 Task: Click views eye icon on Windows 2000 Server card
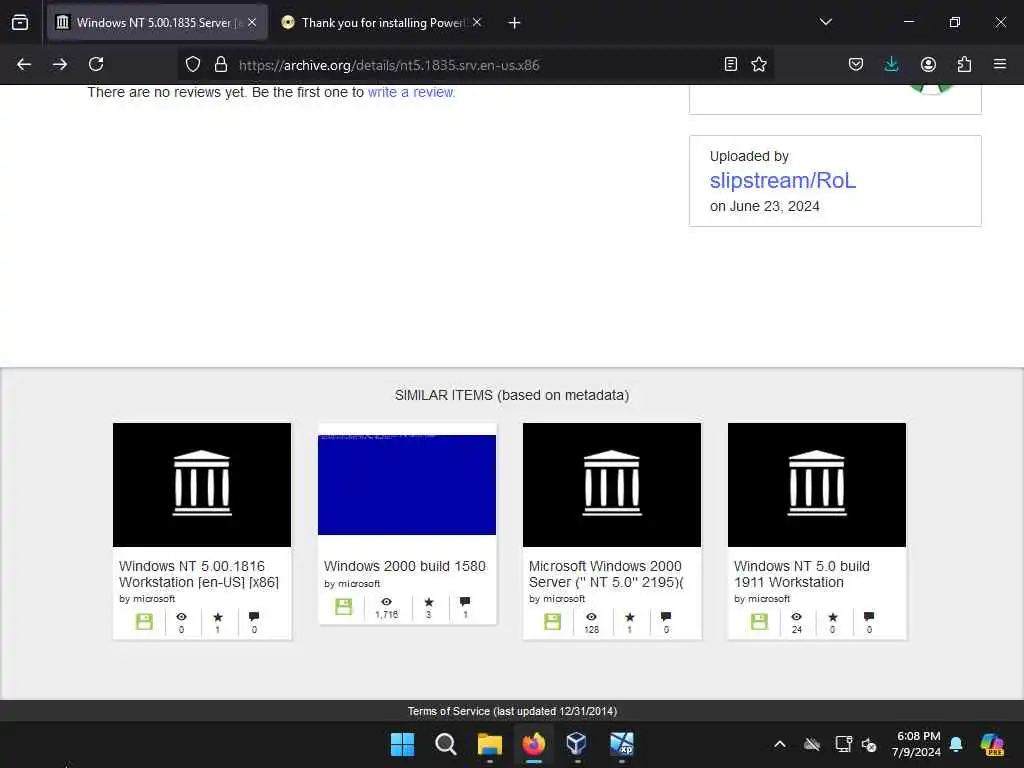pyautogui.click(x=591, y=616)
